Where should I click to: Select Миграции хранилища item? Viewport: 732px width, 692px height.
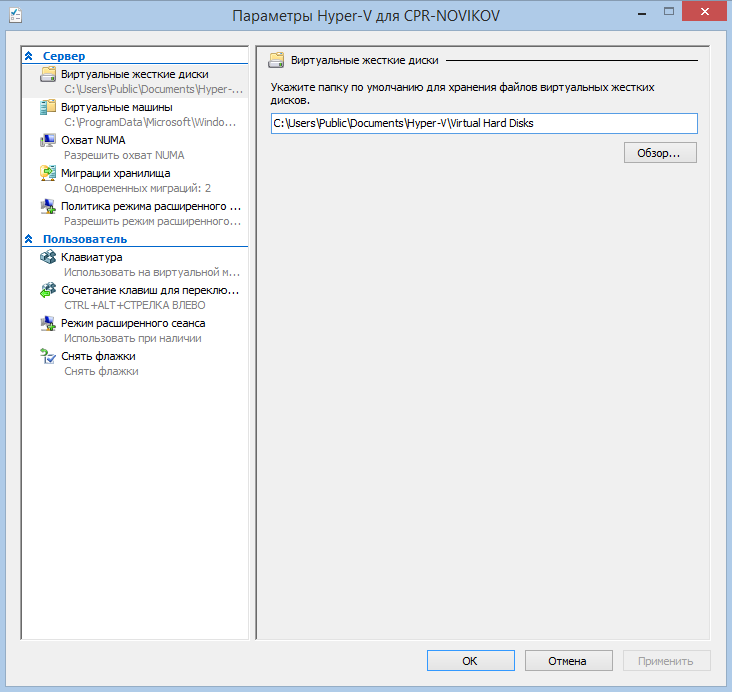coord(115,173)
